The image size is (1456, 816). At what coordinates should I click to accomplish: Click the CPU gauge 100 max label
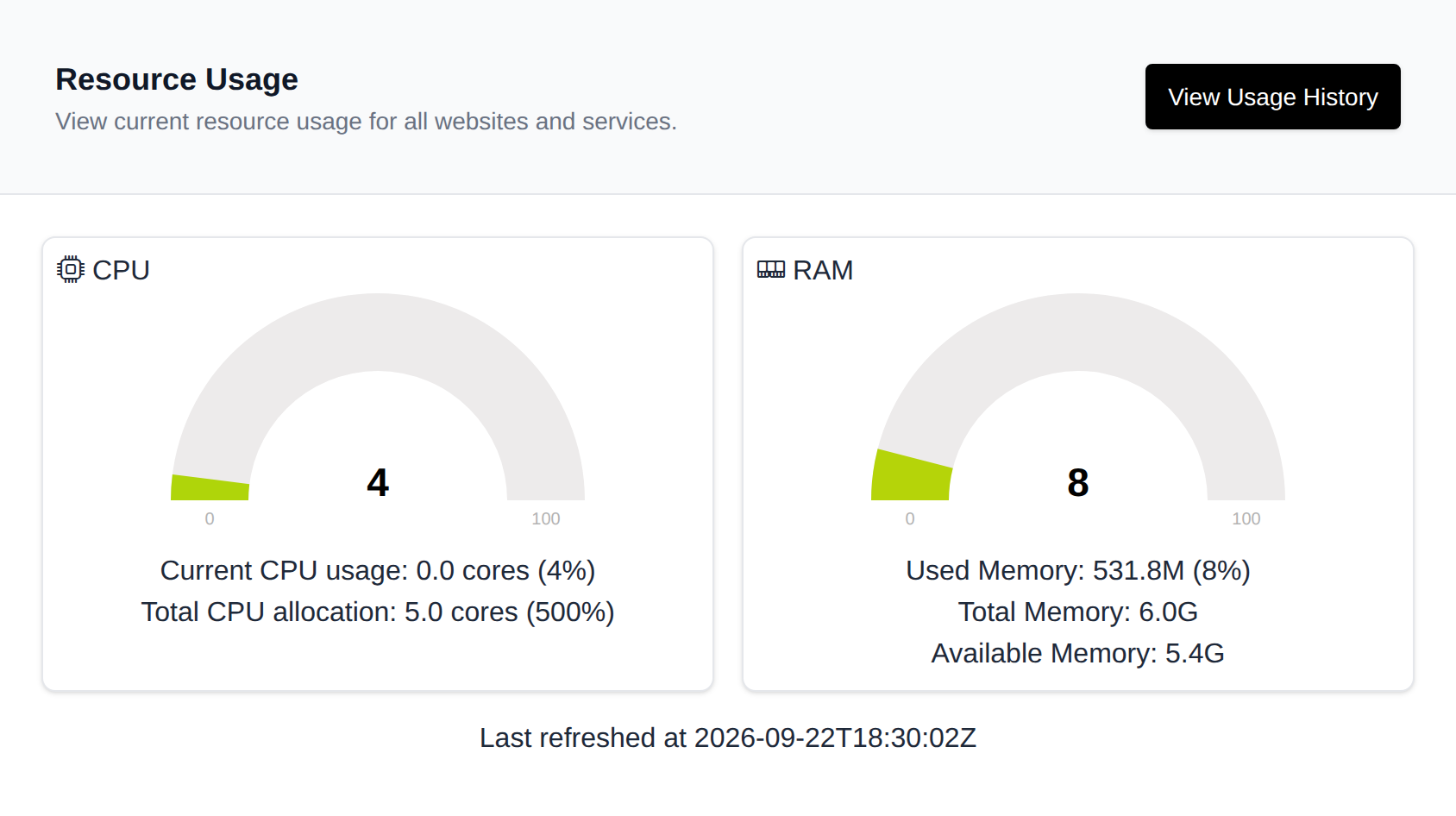click(x=546, y=518)
